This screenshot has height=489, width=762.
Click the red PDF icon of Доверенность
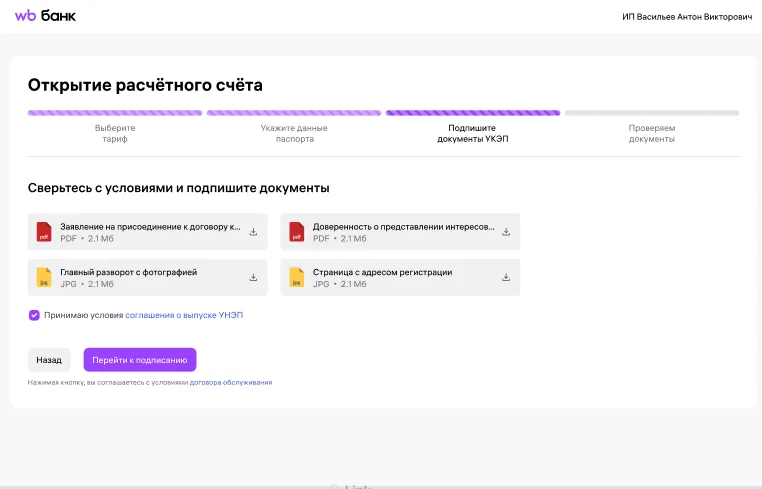296,232
